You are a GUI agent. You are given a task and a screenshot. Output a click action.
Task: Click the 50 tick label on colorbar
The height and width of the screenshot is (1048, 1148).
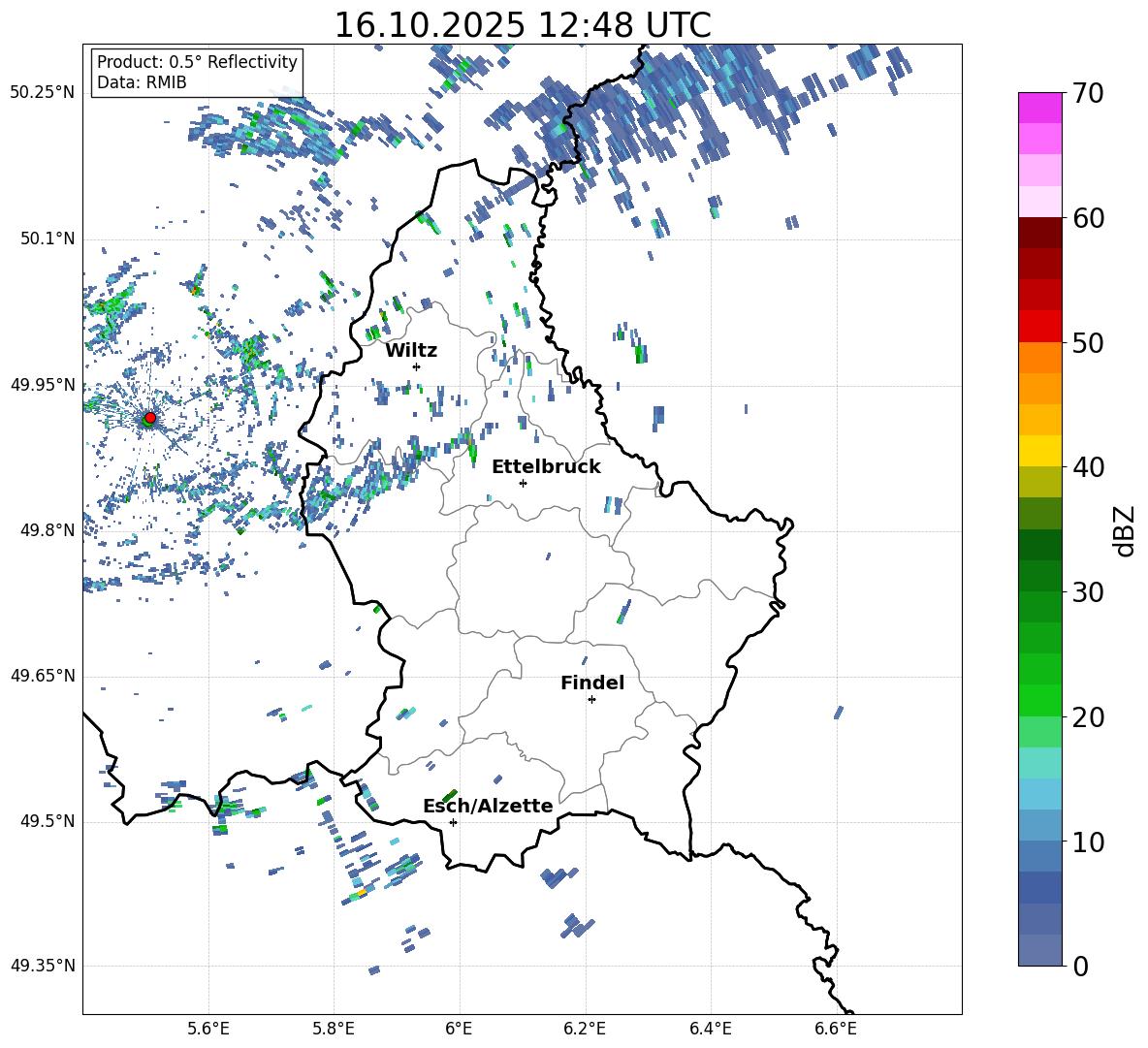pos(1088,342)
